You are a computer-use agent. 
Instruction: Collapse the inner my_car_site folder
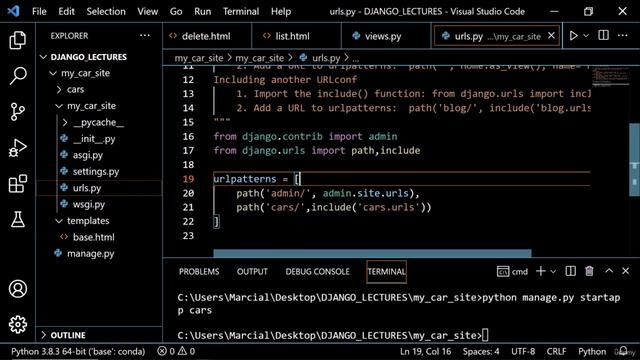[59, 106]
